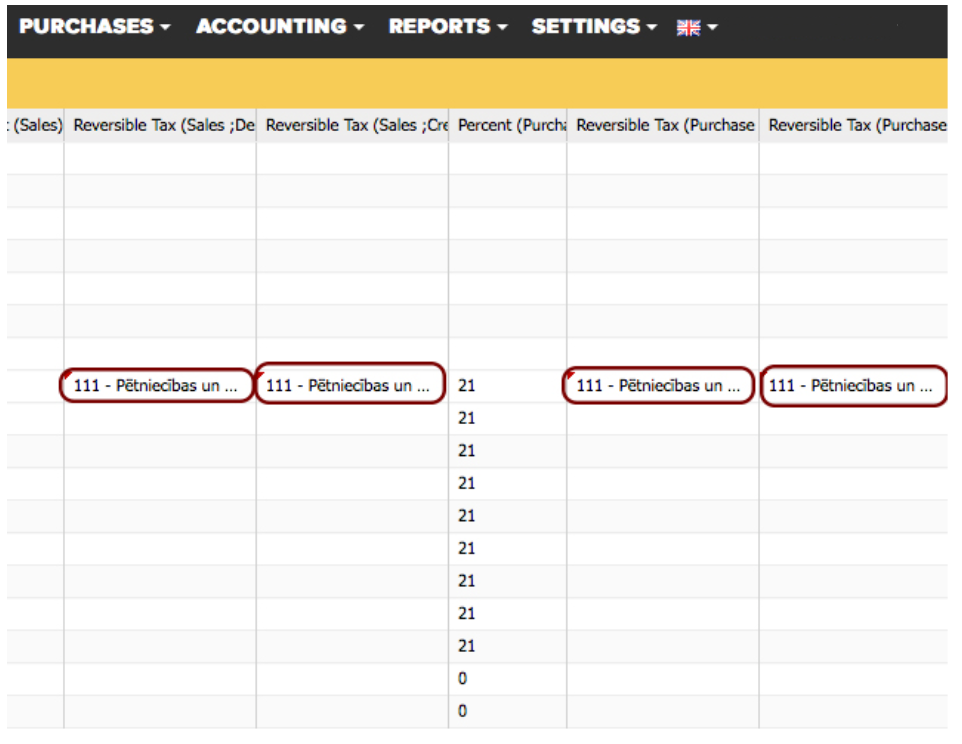Image resolution: width=962 pixels, height=744 pixels.
Task: Select Reversible Tax (Sales; Credit) column header
Action: [352, 126]
